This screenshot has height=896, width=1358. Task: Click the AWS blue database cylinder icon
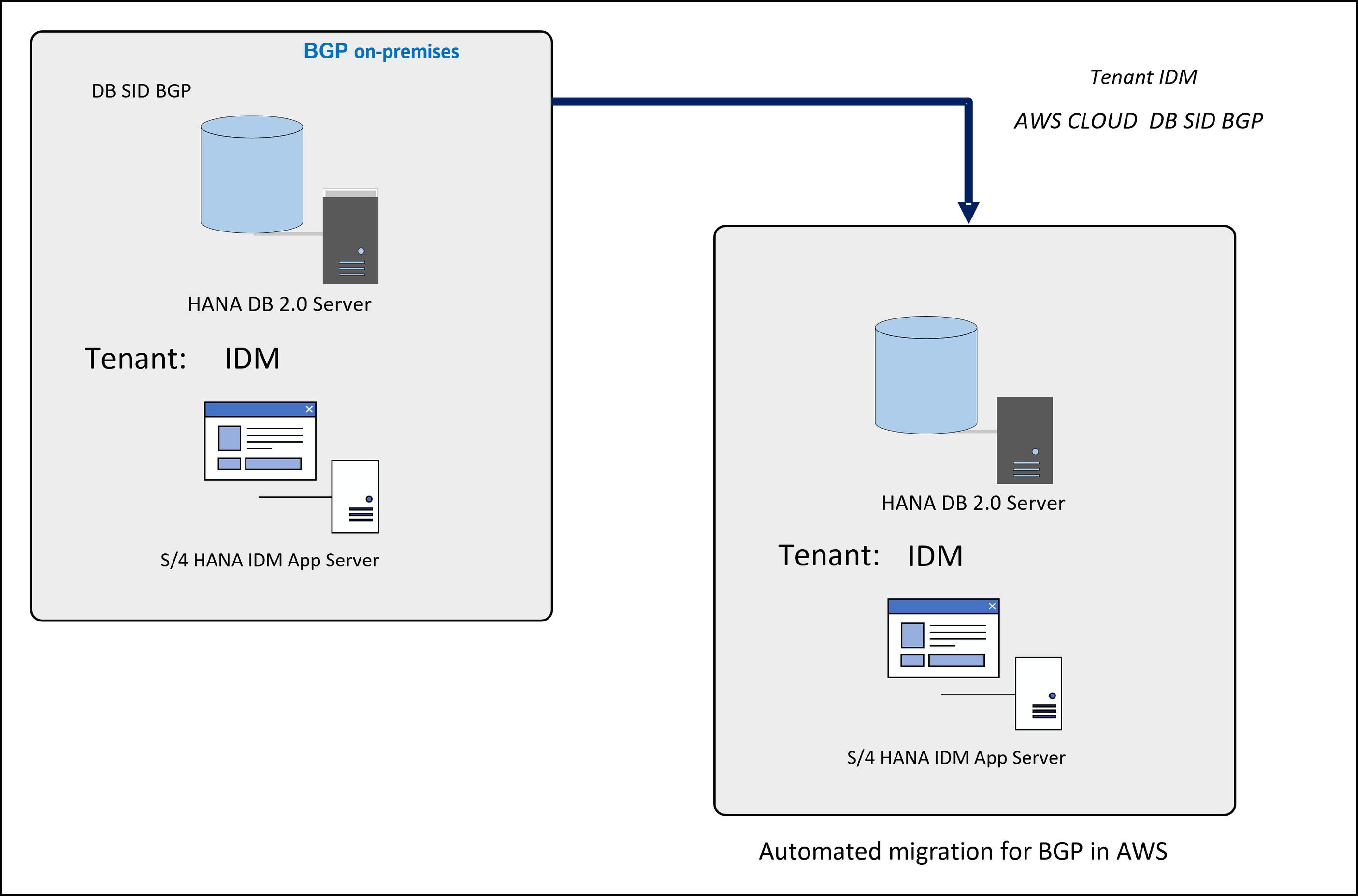pyautogui.click(x=926, y=375)
